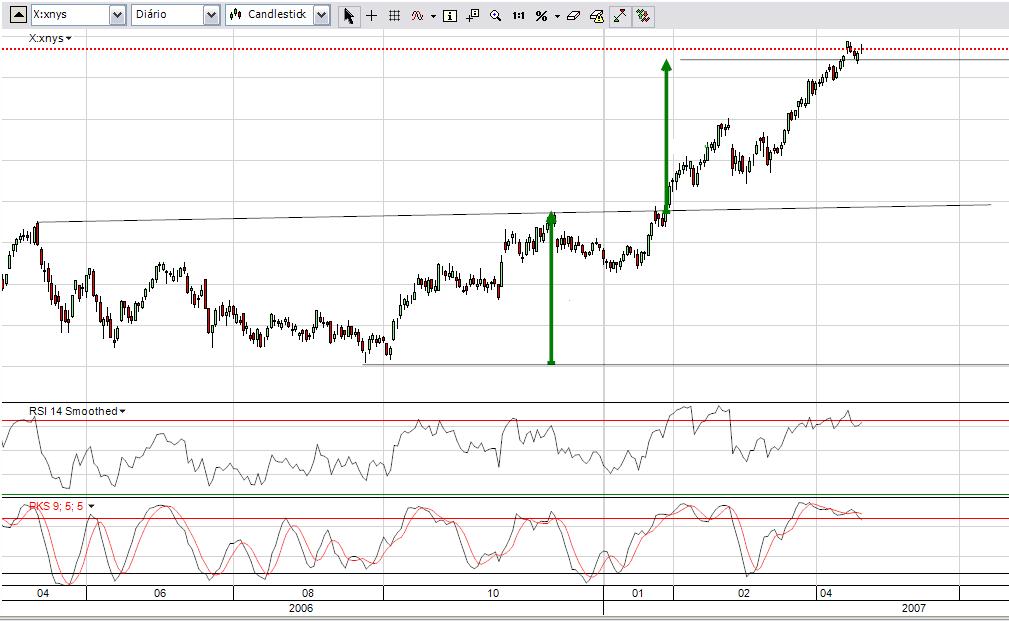Viewport: 1009px width, 621px height.
Task: Click the month 08 axis label
Action: tap(308, 593)
